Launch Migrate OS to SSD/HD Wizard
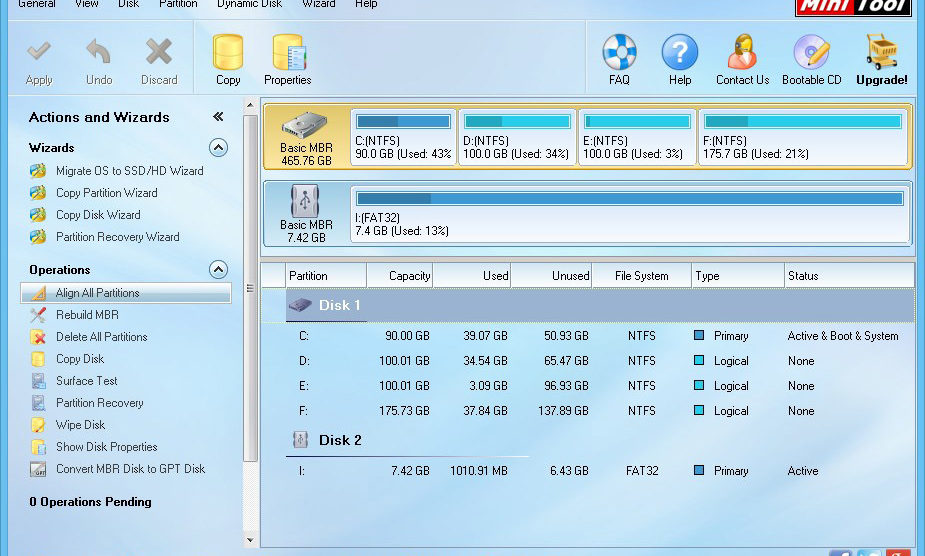Screen dimensions: 925x556 click(x=129, y=171)
